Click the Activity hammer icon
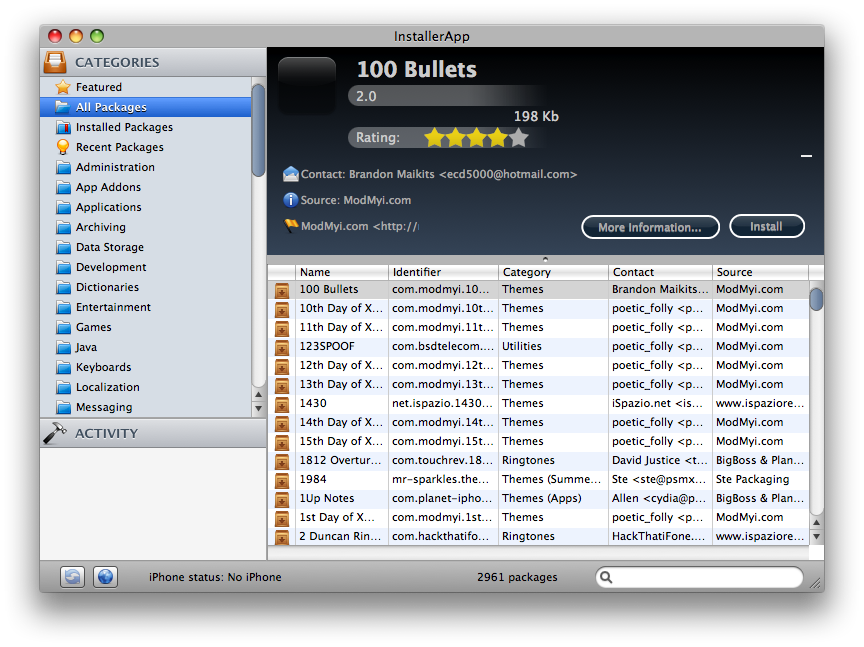Viewport: 864px width, 647px height. tap(55, 433)
